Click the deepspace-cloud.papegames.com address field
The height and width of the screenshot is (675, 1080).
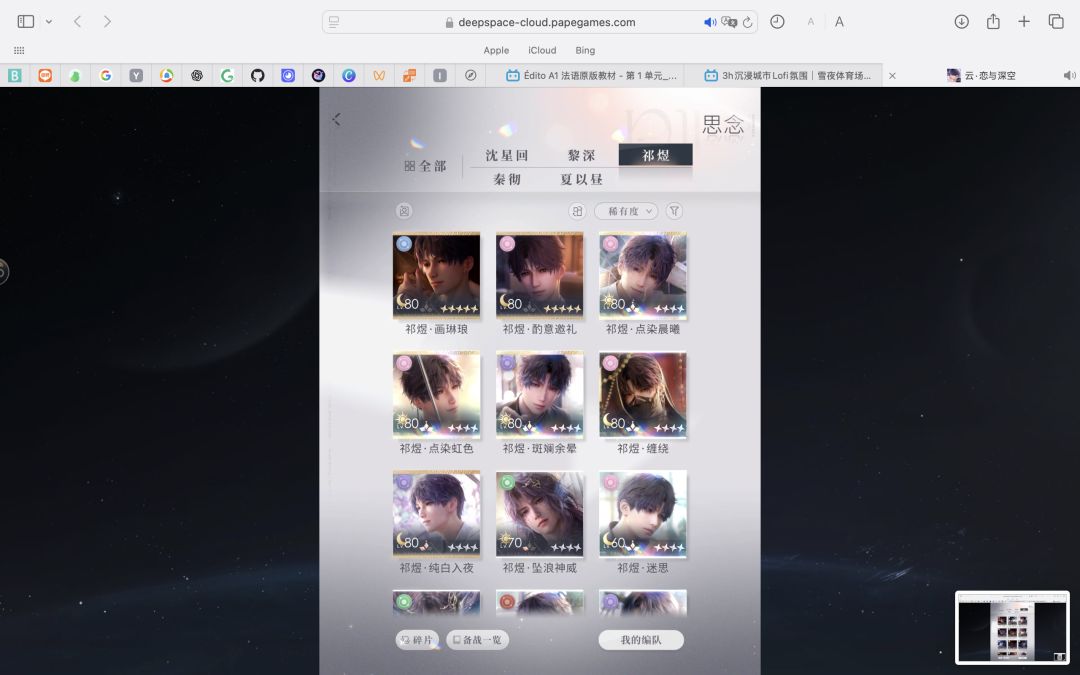pos(539,22)
